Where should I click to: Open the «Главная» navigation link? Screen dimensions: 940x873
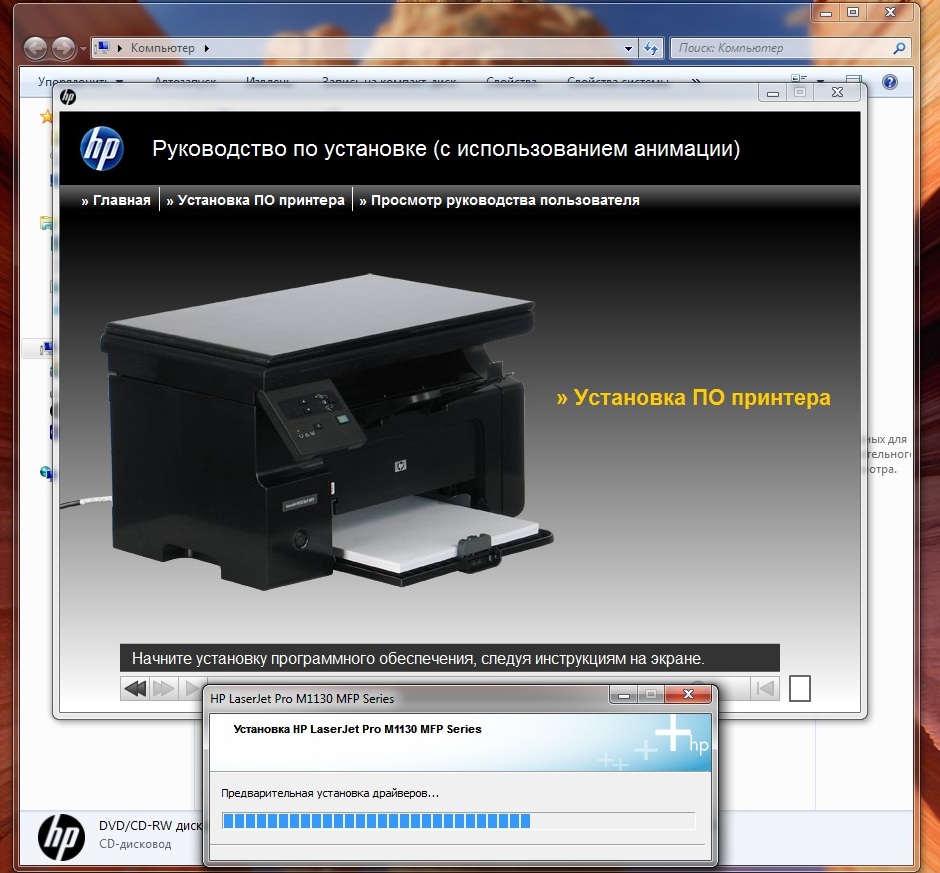116,200
